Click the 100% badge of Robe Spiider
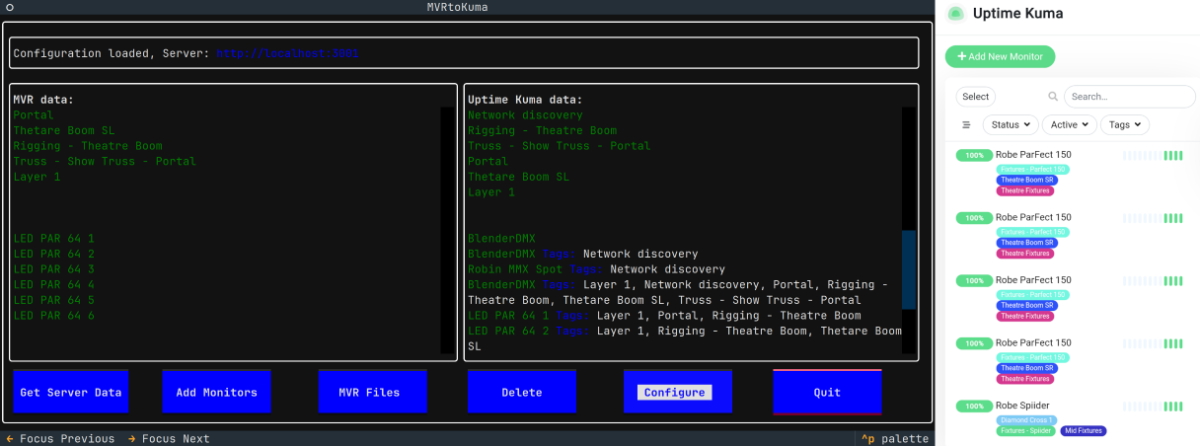1200x446 pixels. (x=973, y=406)
